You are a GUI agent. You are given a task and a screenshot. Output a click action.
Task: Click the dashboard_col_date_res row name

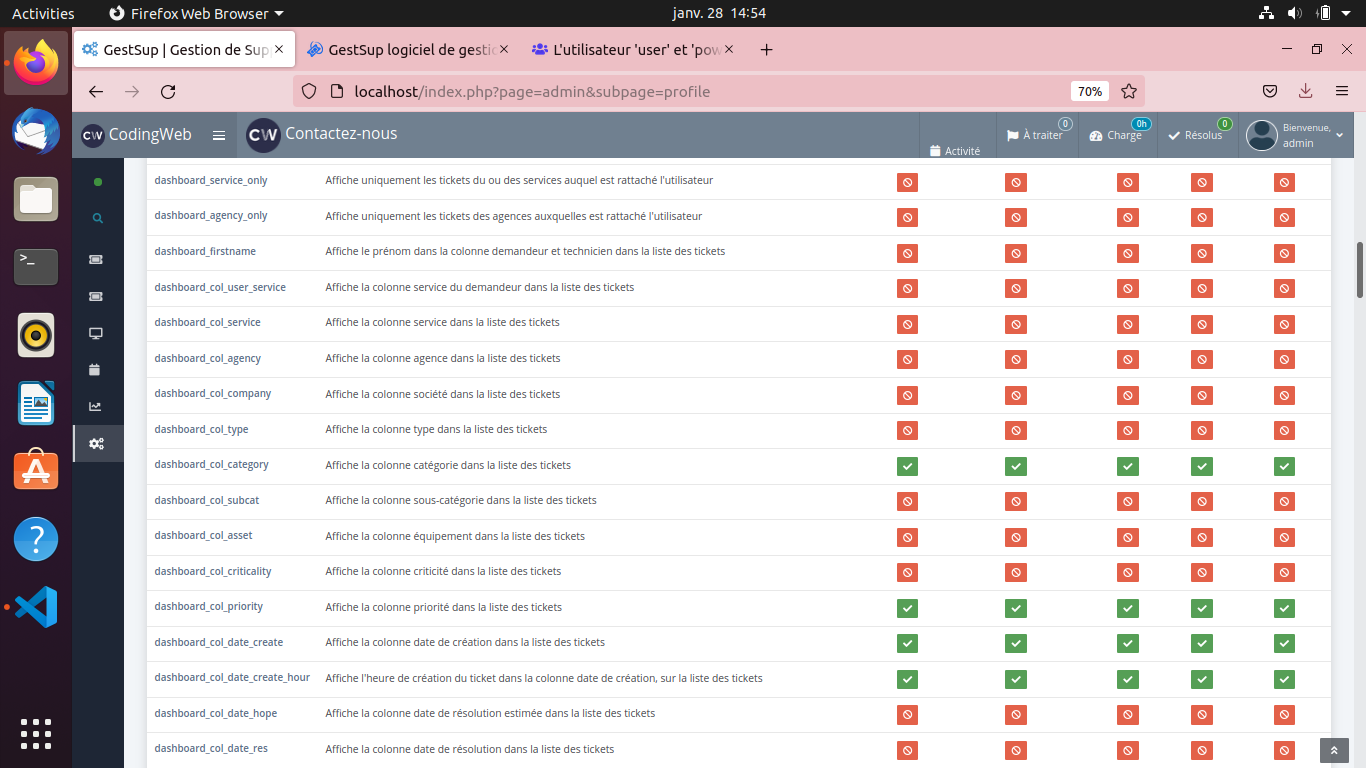coord(211,748)
